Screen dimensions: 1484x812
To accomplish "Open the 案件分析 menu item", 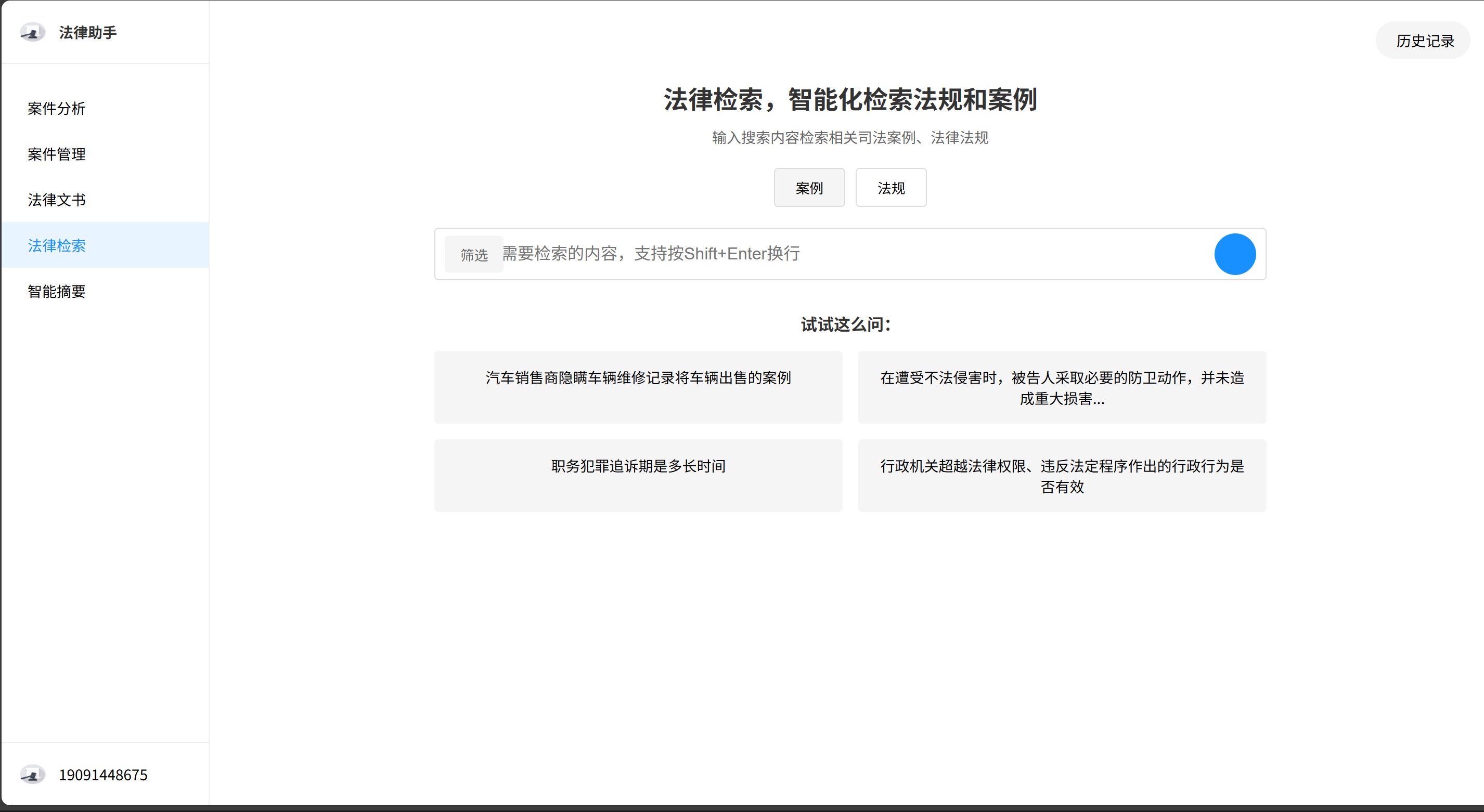I will [57, 108].
